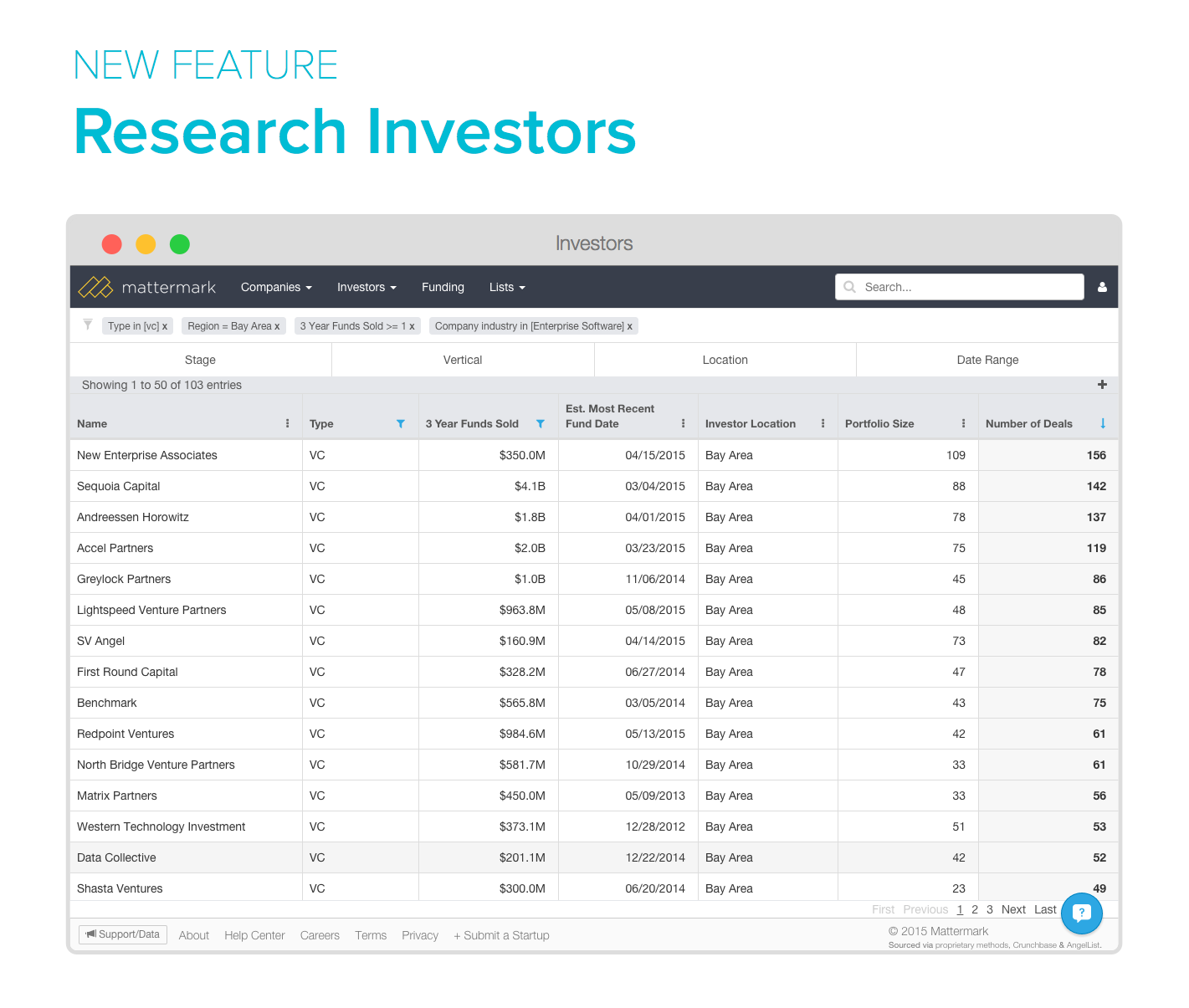Open Shasta Ventures investor
Viewport: 1189px width, 1008px height.
pyautogui.click(x=120, y=888)
